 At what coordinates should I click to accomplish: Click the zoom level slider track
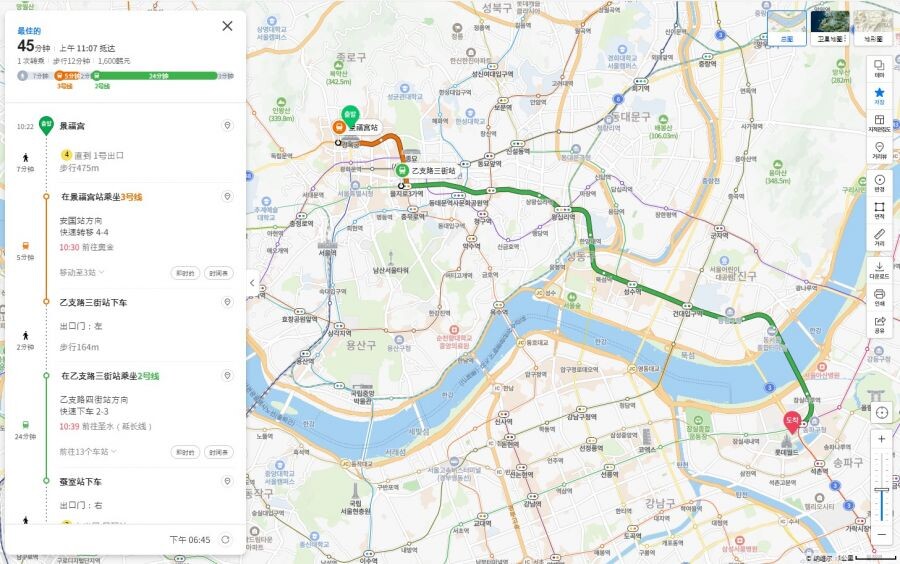click(x=882, y=488)
